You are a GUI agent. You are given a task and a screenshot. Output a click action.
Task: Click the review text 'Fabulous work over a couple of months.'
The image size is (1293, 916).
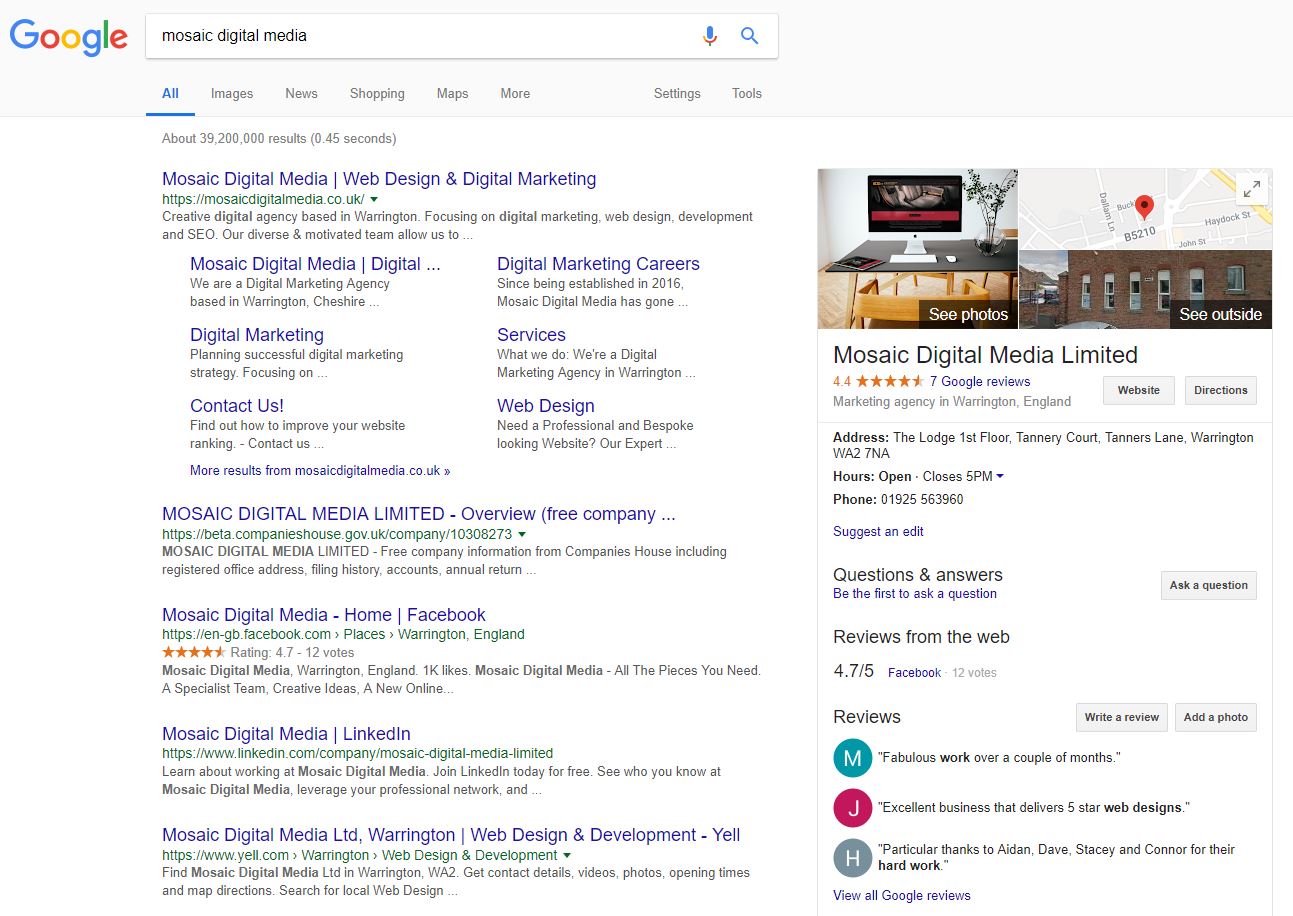coord(999,757)
